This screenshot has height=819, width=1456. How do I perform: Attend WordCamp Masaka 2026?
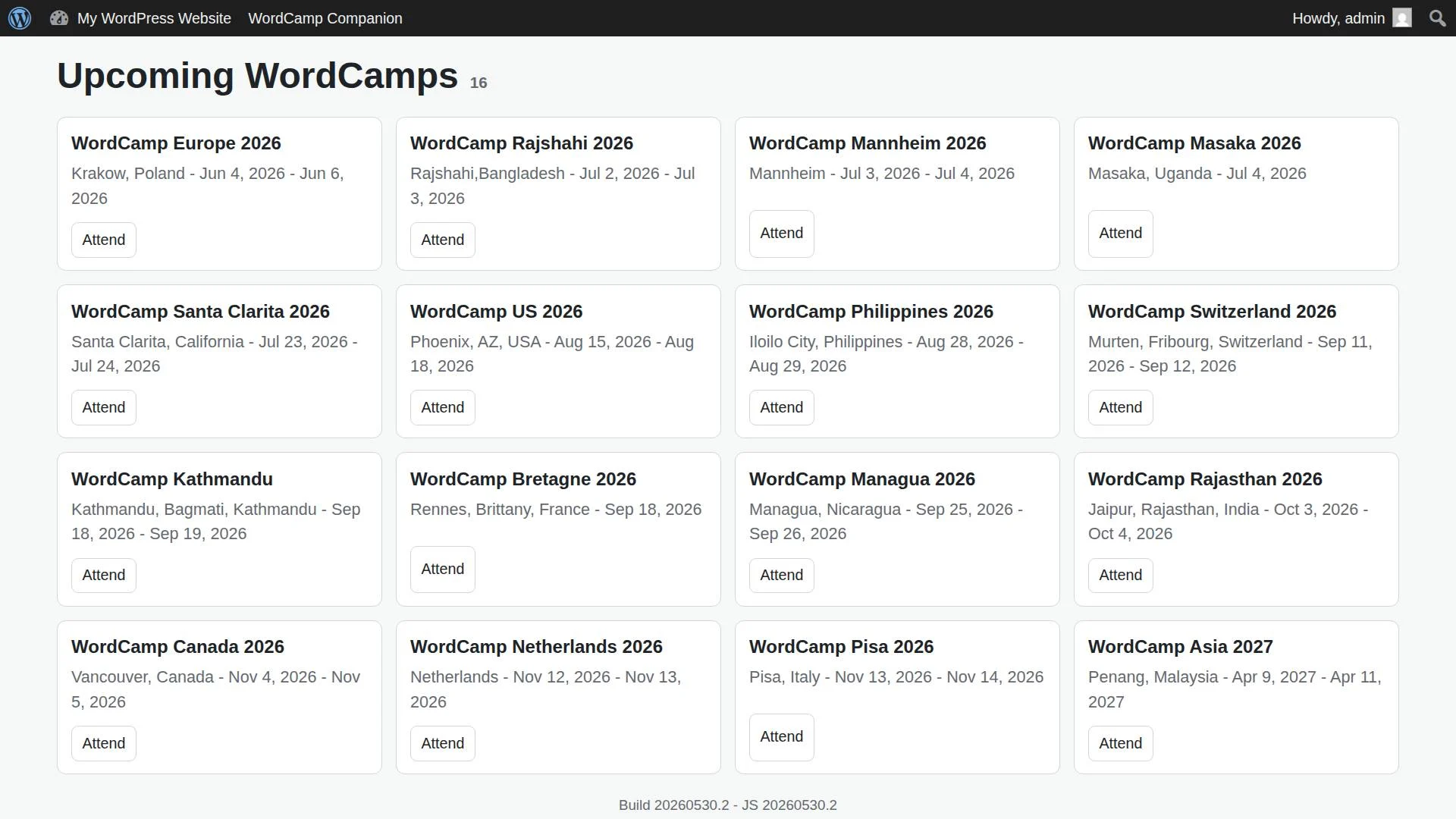tap(1121, 234)
